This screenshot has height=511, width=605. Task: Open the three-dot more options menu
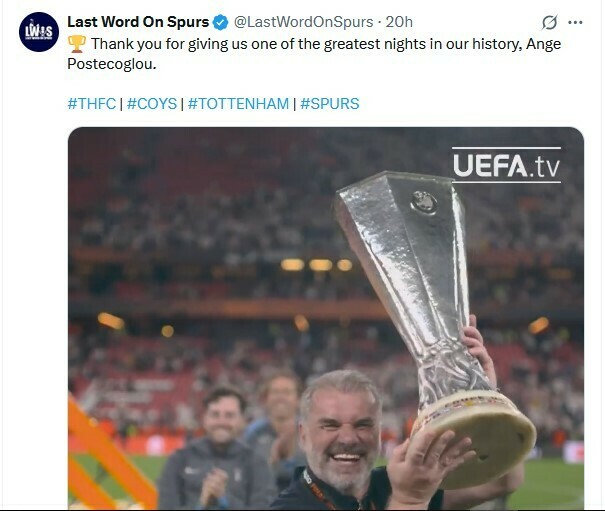pyautogui.click(x=575, y=22)
